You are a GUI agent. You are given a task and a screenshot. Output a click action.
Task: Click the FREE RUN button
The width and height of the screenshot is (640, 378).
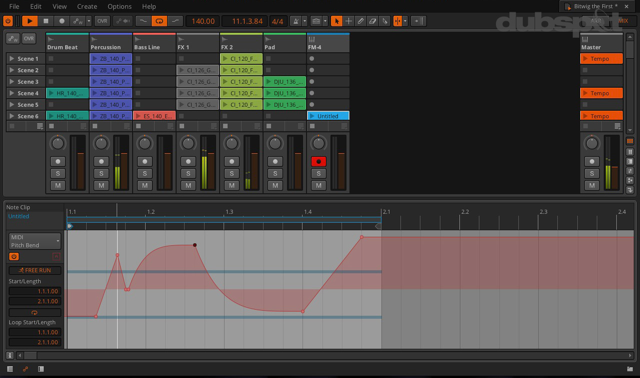point(35,270)
